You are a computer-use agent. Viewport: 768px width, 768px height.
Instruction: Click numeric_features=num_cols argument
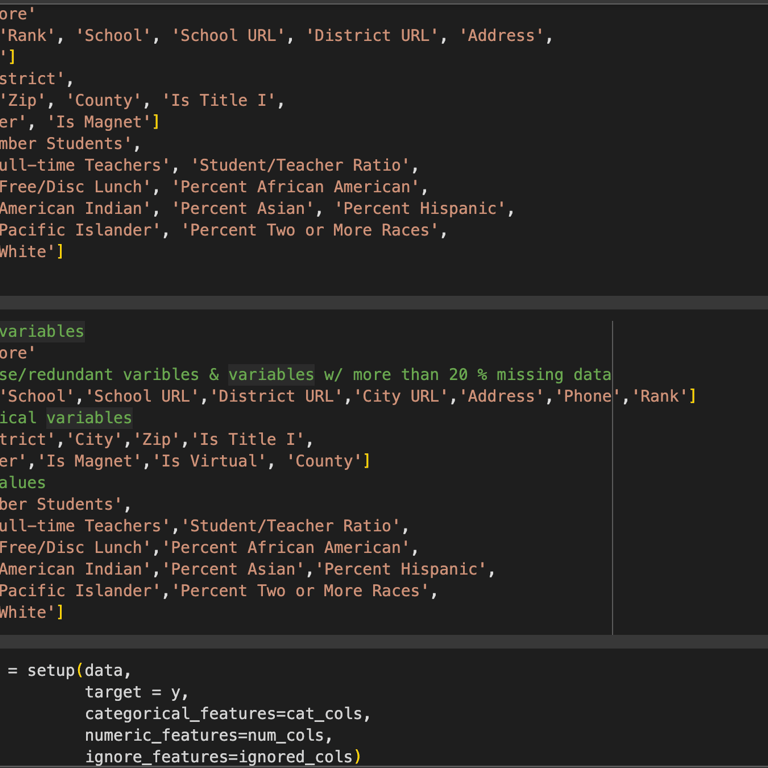(208, 736)
